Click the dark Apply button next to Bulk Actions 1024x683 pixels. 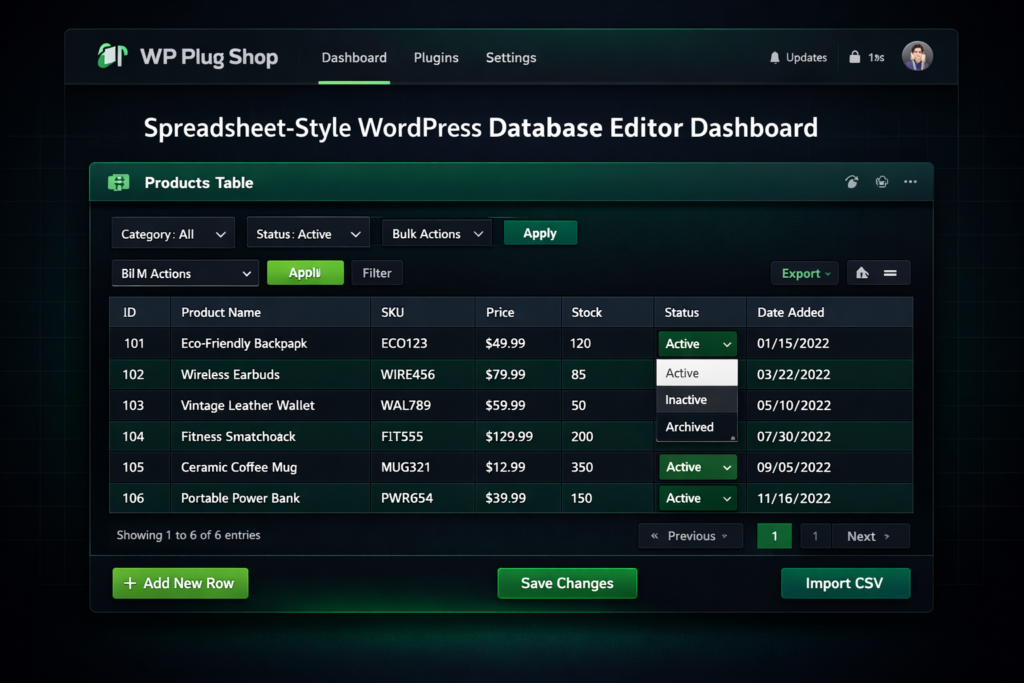coord(540,233)
